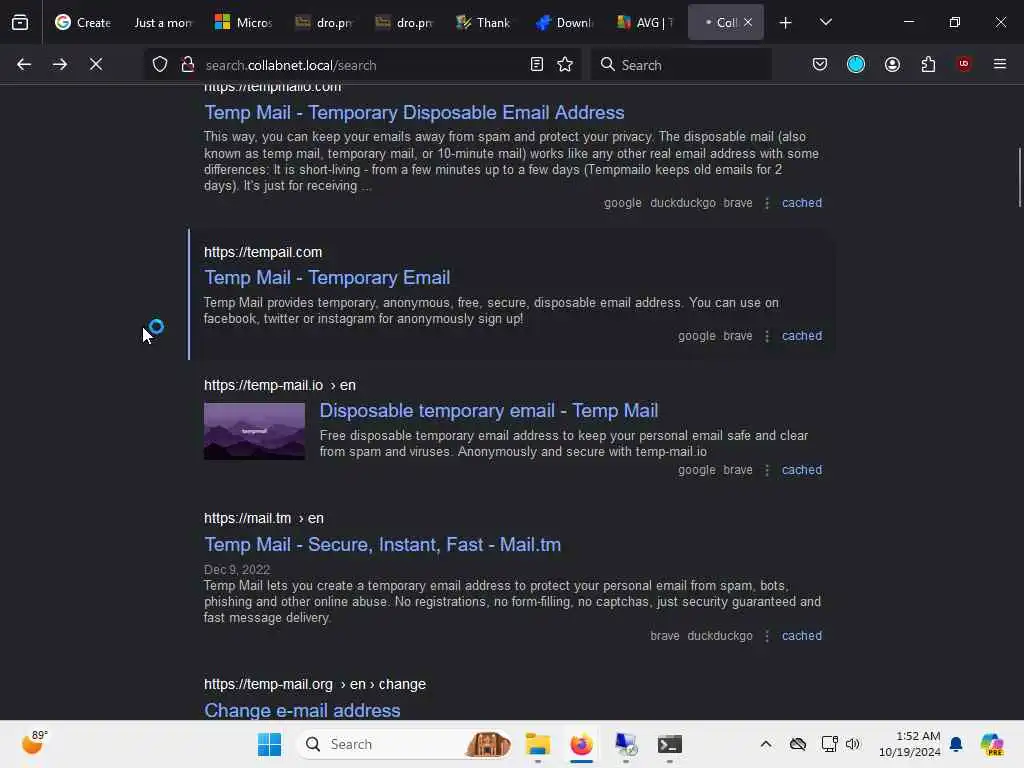Viewport: 1024px width, 768px height.
Task: Open the cloud sync tray icon
Action: (797, 744)
